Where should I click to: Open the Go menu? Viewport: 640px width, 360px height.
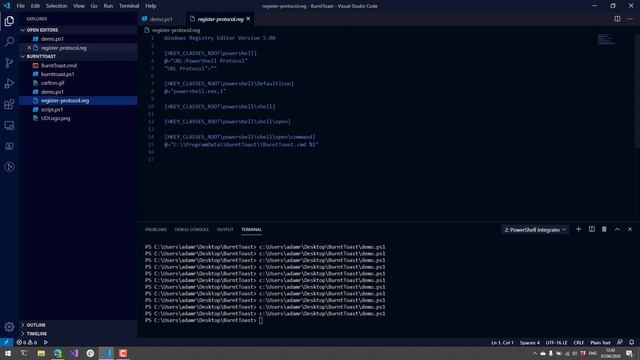(94, 6)
